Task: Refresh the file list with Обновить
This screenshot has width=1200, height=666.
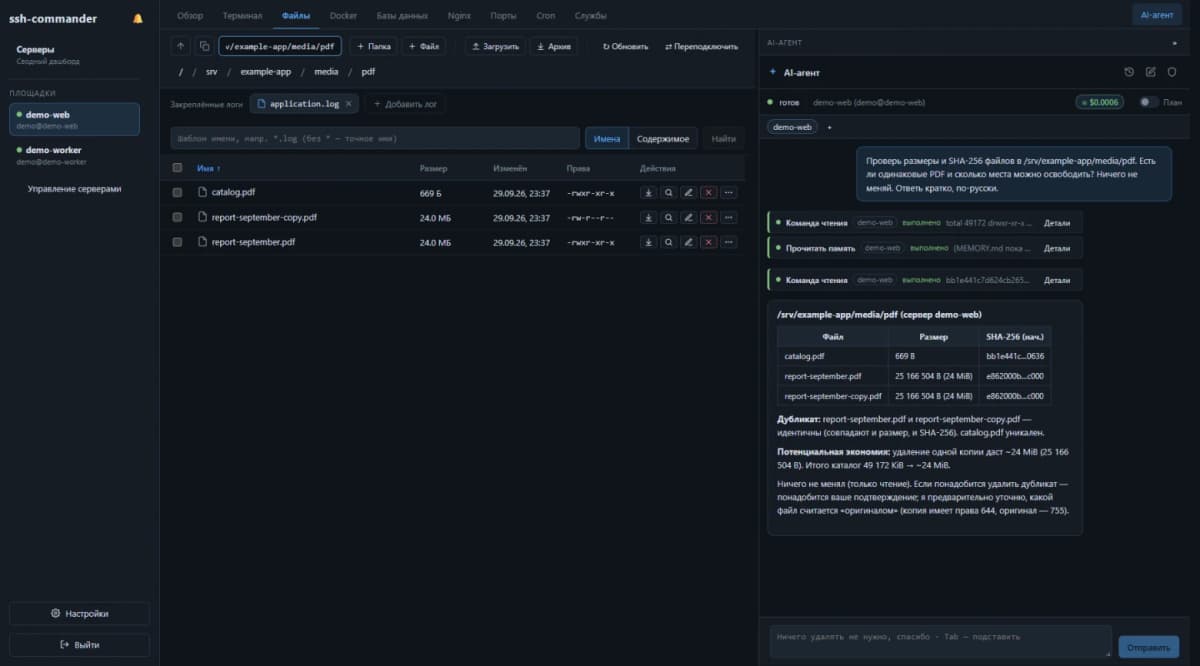Action: pos(625,46)
